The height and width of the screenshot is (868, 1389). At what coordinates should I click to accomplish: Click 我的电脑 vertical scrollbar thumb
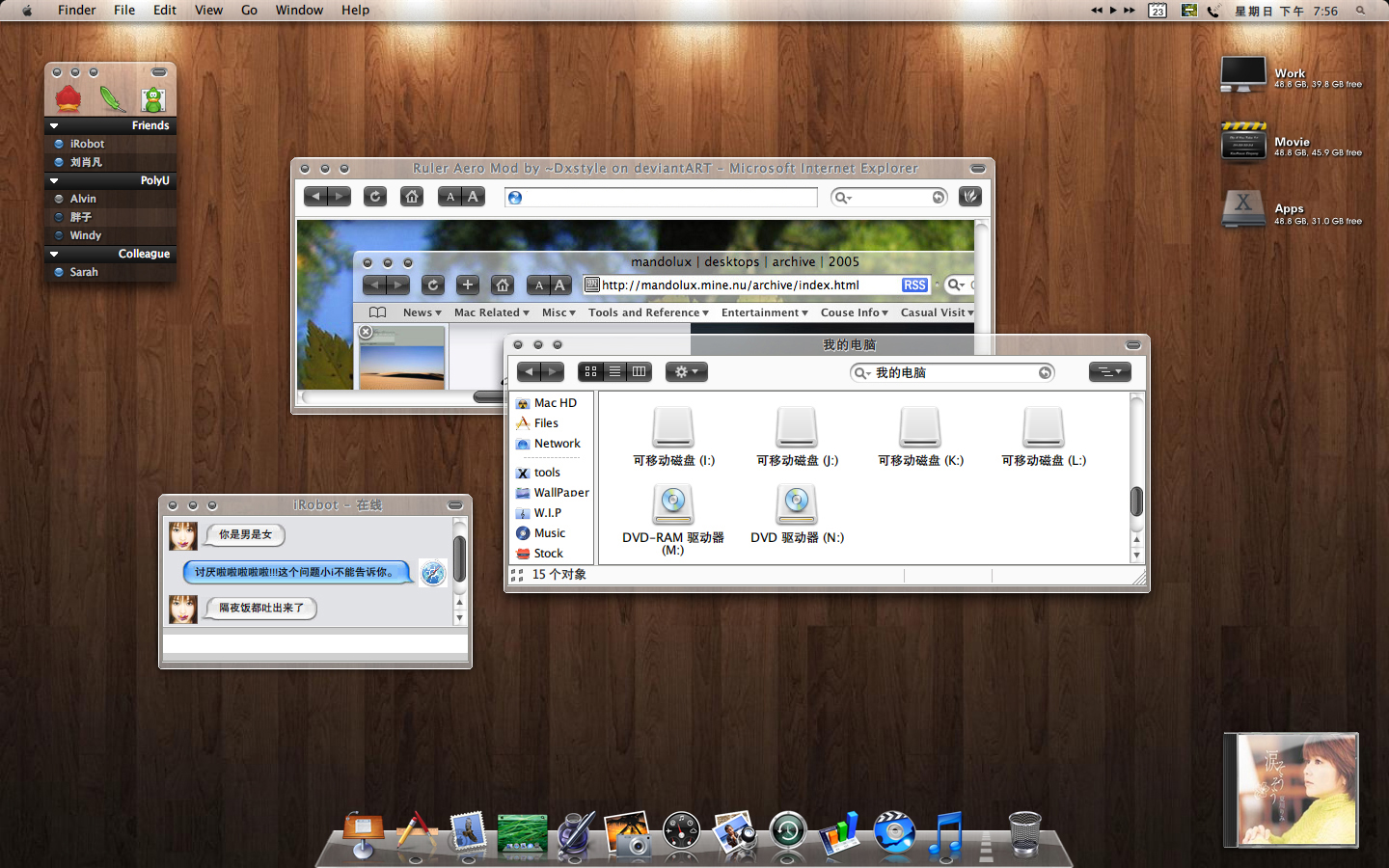1136,502
